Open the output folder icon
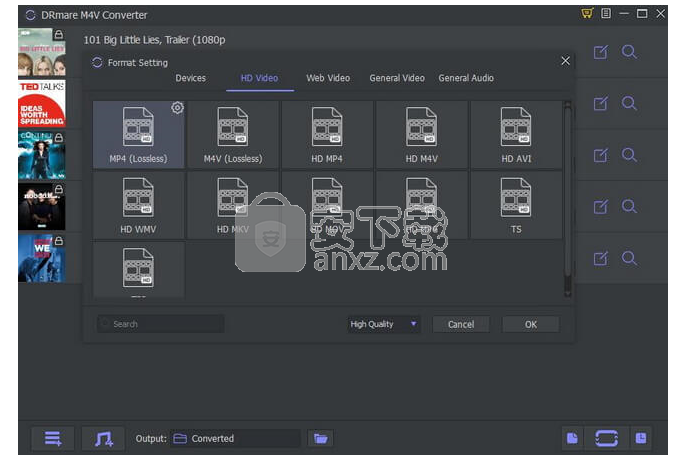 [321, 439]
